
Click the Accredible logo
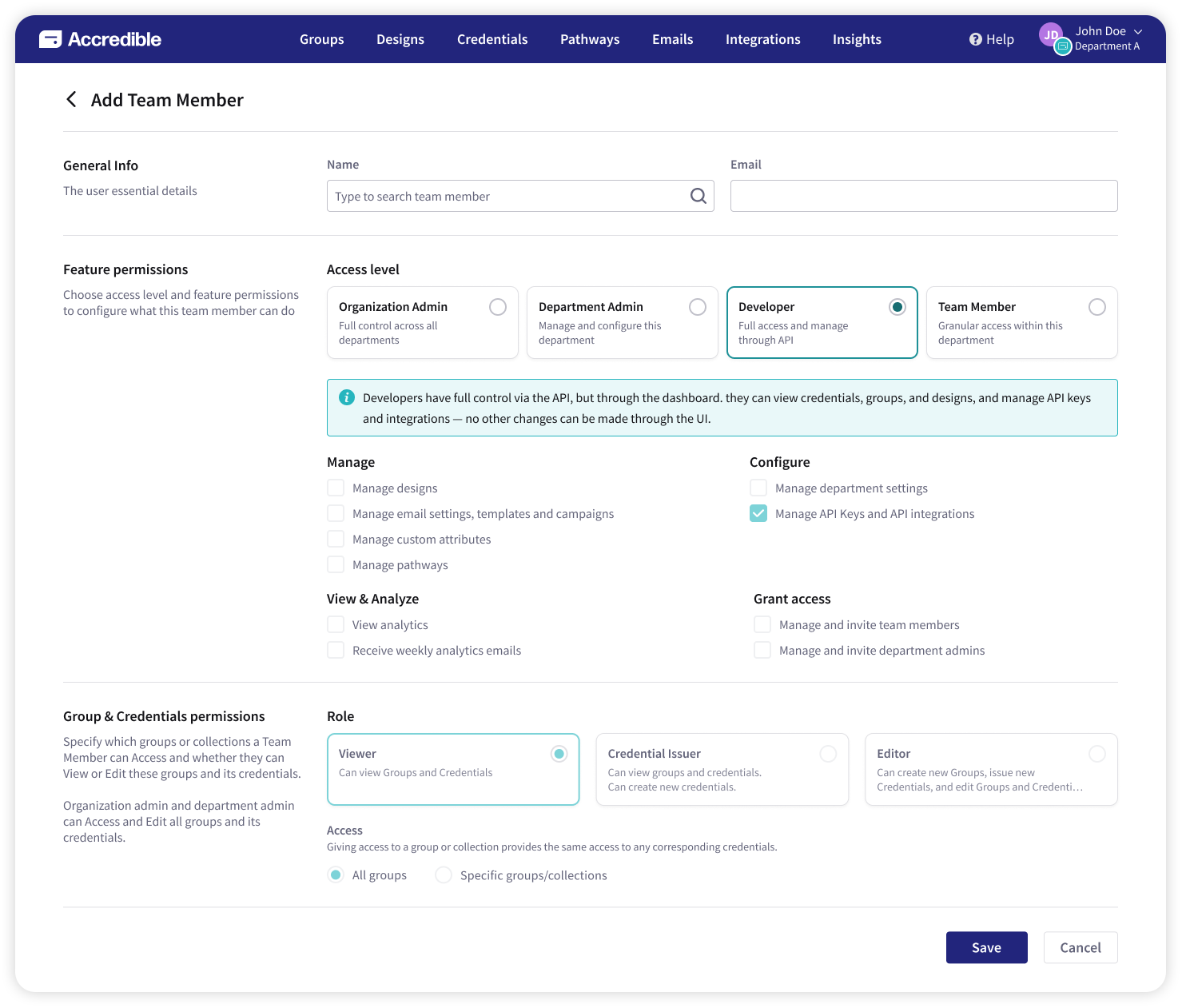[x=100, y=39]
